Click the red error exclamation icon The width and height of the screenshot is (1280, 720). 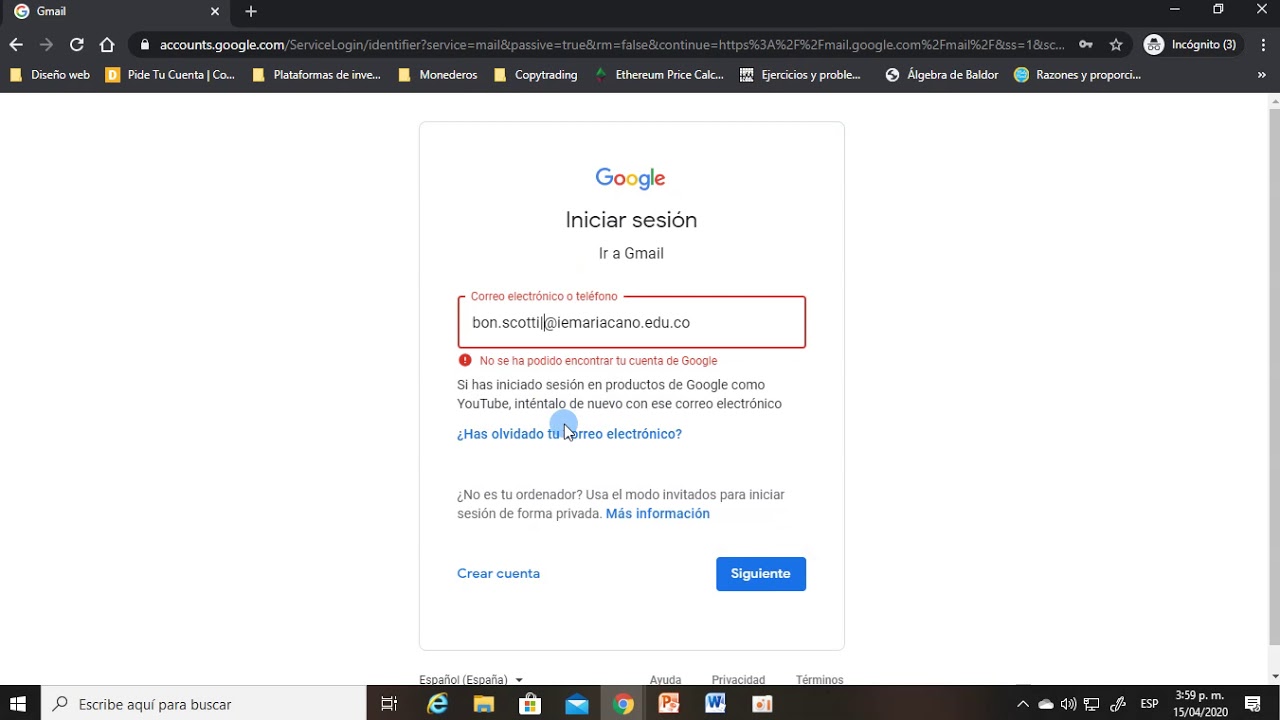coord(465,361)
